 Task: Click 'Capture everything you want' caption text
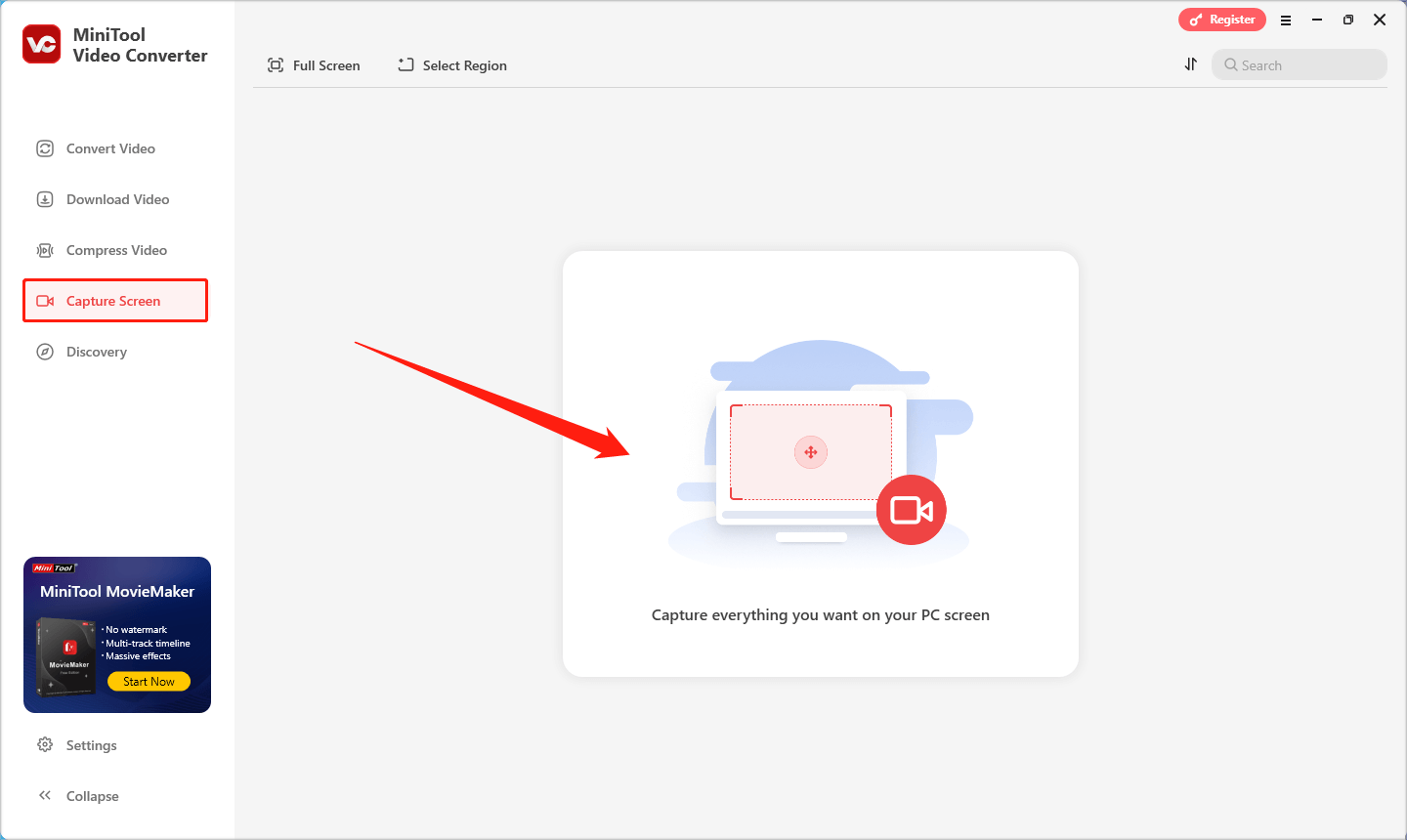pos(821,615)
